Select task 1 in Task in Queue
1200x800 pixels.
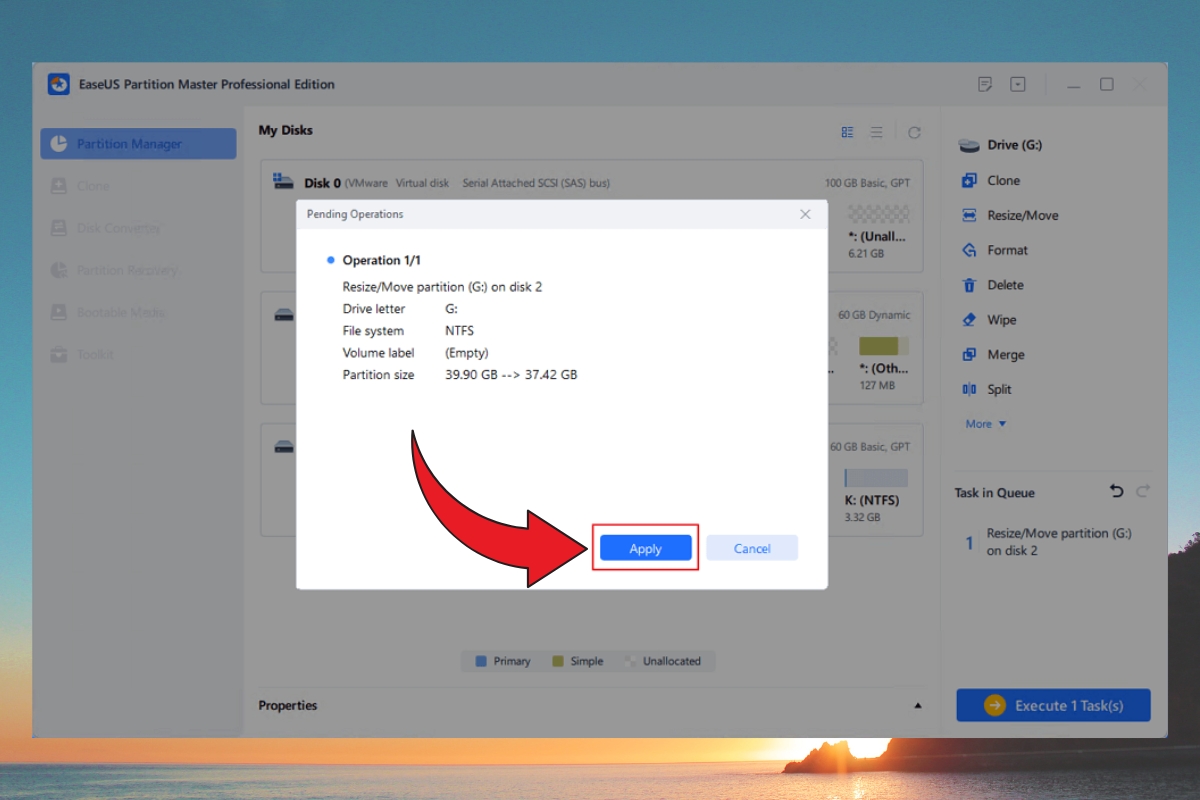1053,542
